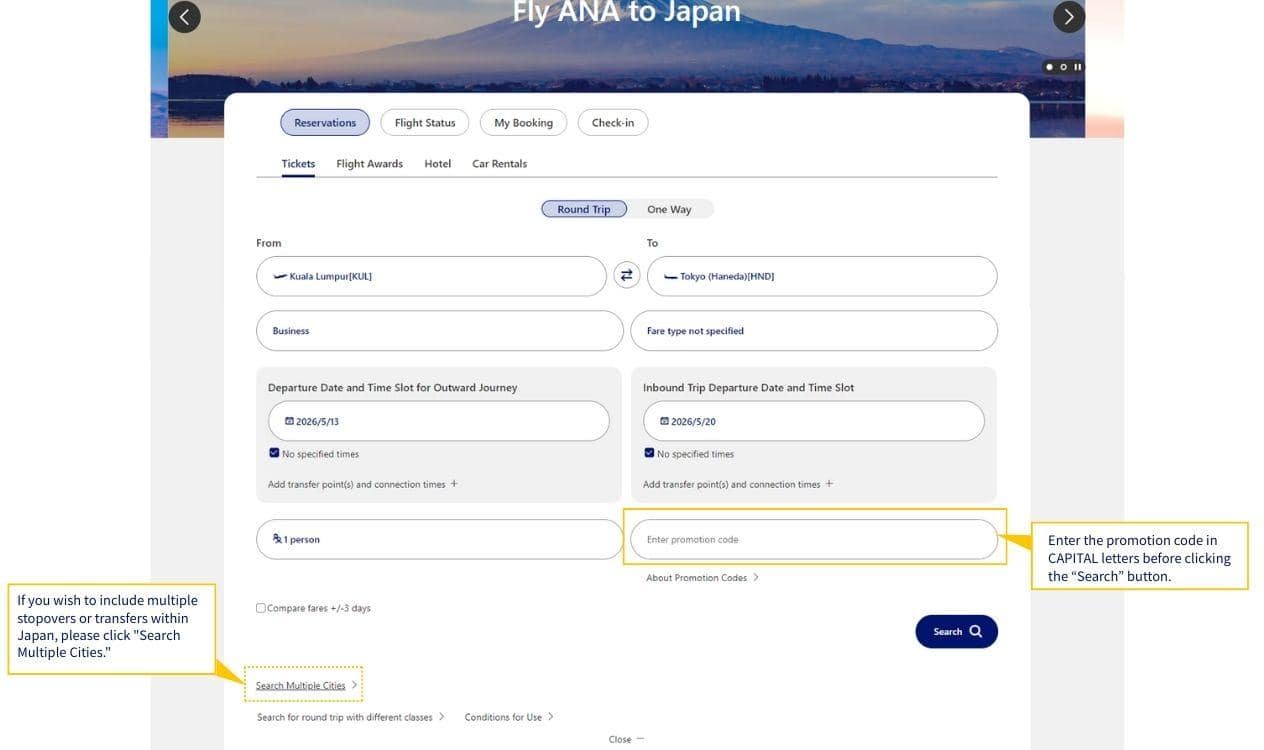1264x750 pixels.
Task: Open the Flight Status tab
Action: (x=424, y=123)
